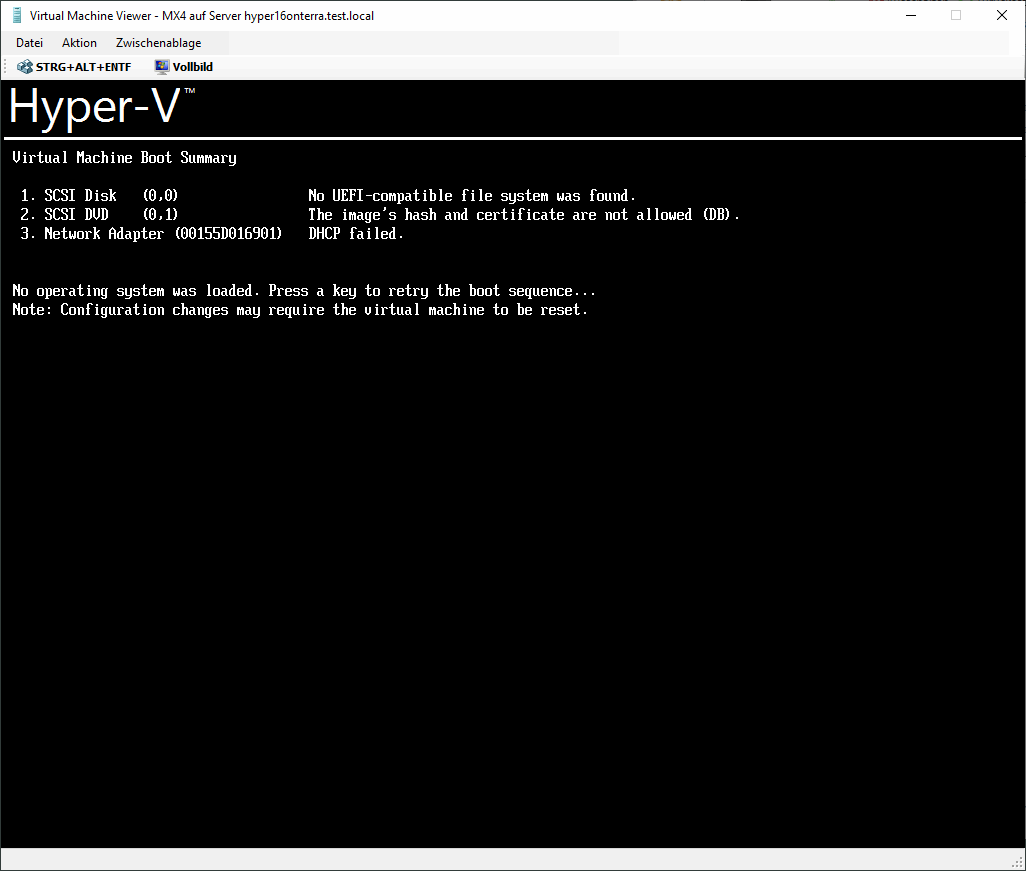
Task: Switch to Vollbild full-screen mode
Action: pyautogui.click(x=183, y=66)
